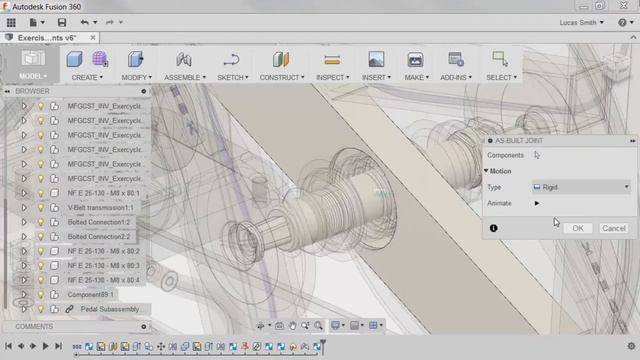Toggle visibility bulb for Bolted Connection2:2
The image size is (640, 360).
pos(40,236)
